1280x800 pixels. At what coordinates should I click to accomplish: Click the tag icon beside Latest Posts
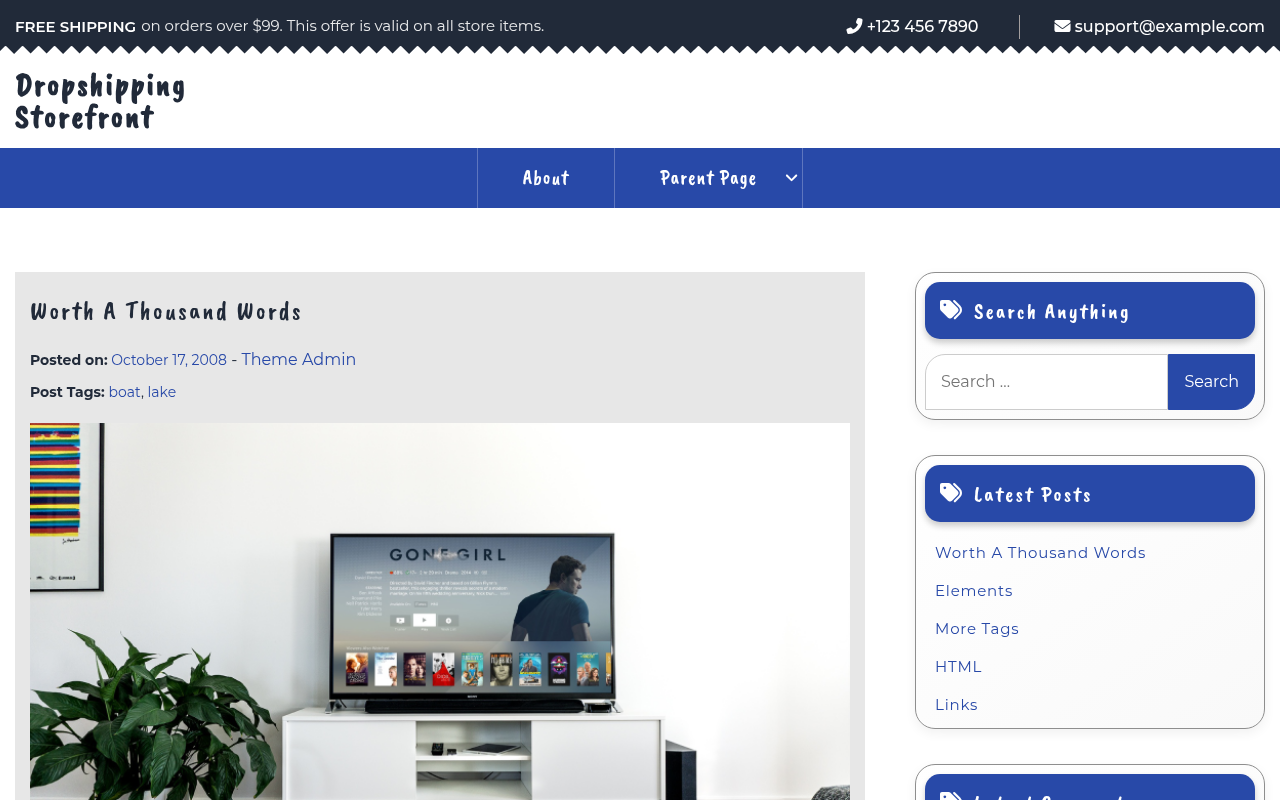coord(951,493)
